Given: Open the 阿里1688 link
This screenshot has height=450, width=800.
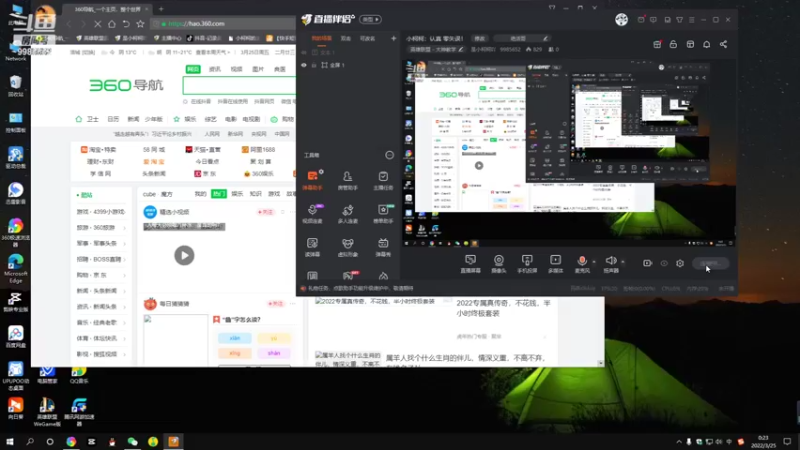Looking at the screenshot, I should coord(259,149).
